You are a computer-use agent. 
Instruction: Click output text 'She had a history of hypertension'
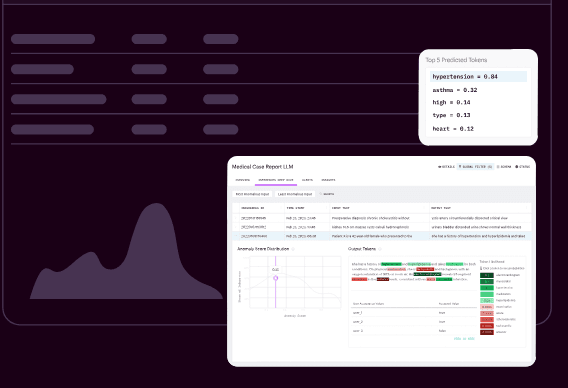click(x=478, y=236)
